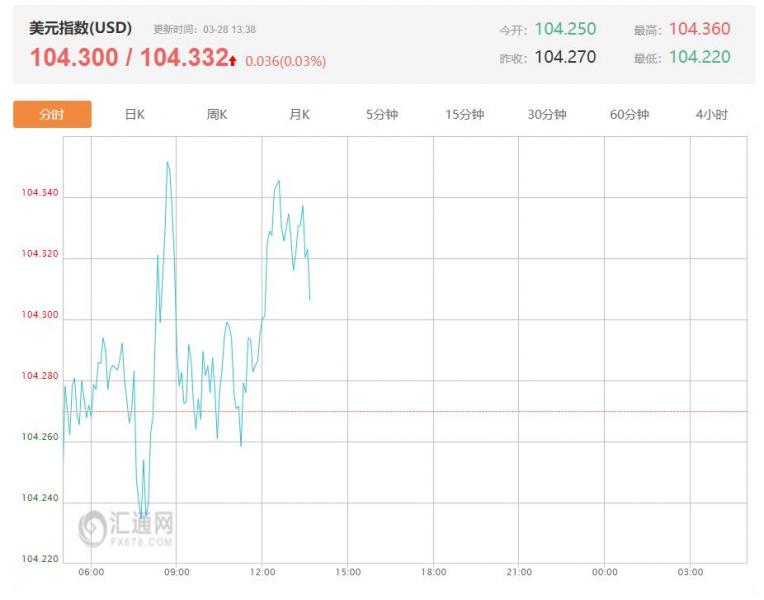The height and width of the screenshot is (600, 764).
Task: Click the 最高 value 104.360
Action: tap(699, 29)
